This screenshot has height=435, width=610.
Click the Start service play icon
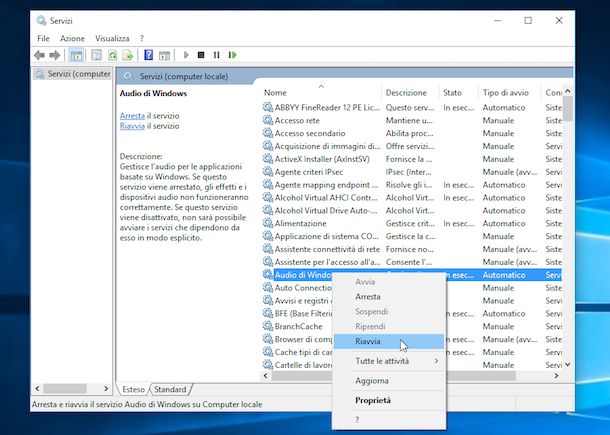coord(186,55)
